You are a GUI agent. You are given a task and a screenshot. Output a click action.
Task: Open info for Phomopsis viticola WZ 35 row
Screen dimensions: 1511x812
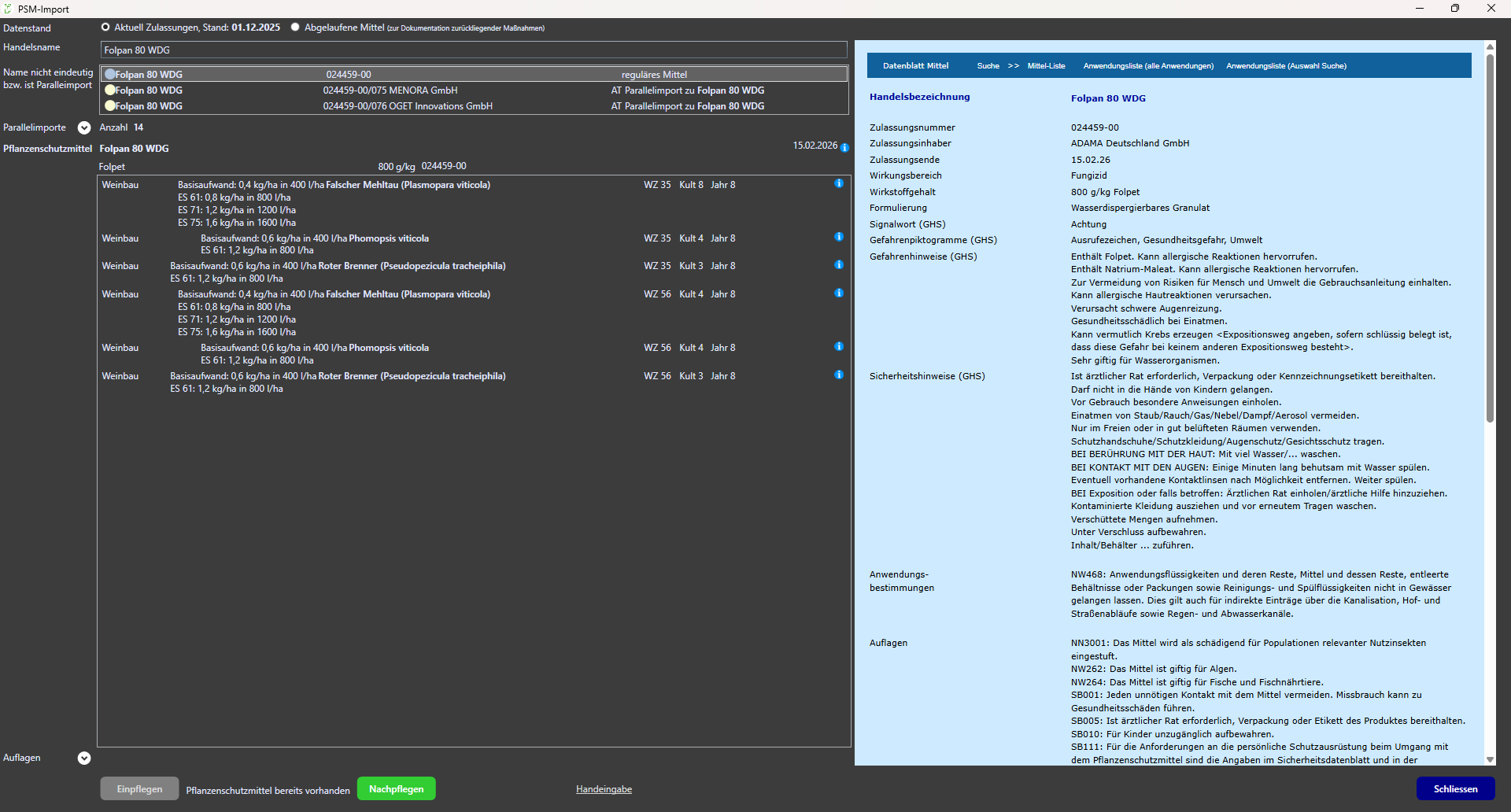[x=839, y=237]
